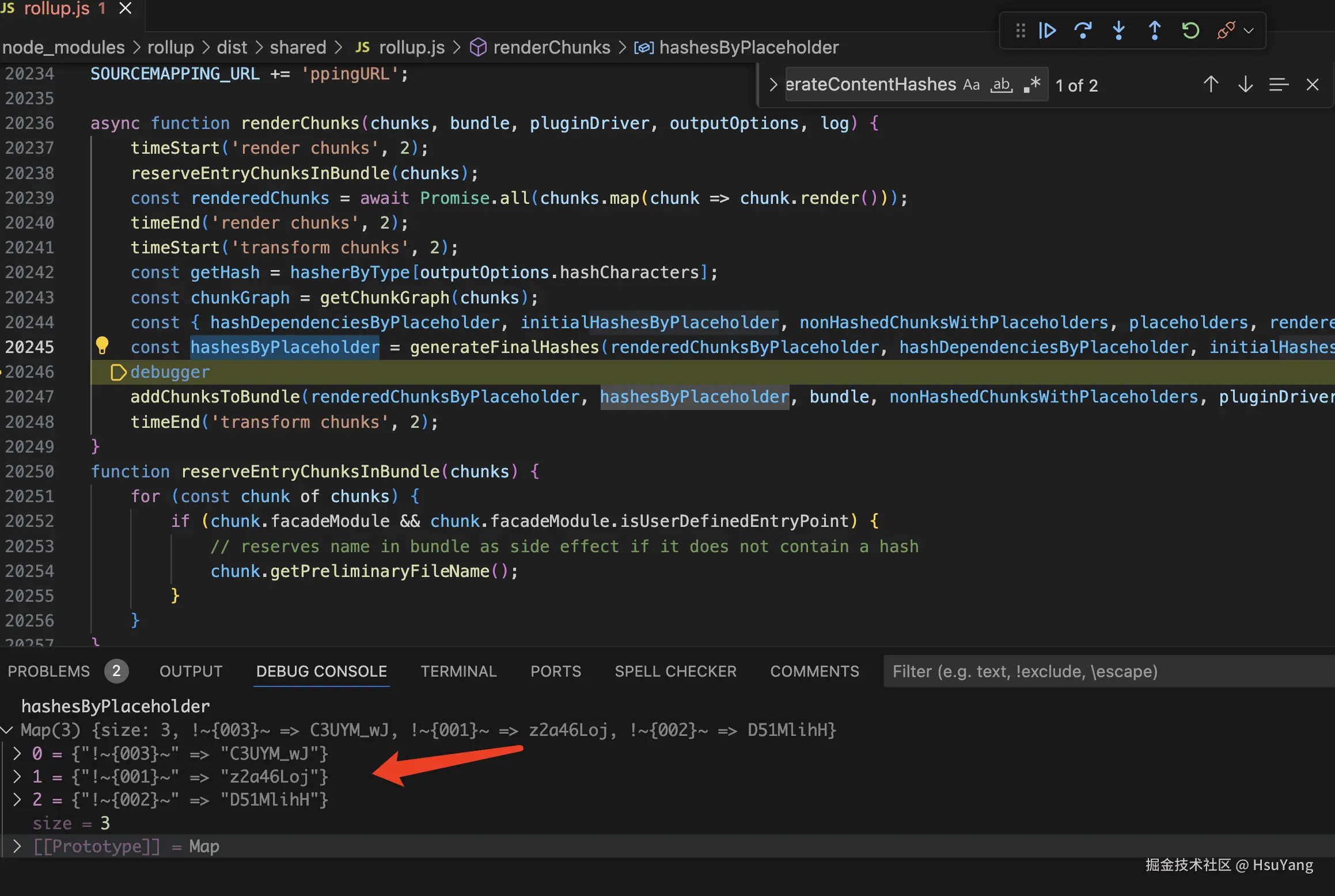Toggle Match Whole Word option
This screenshot has height=896, width=1335.
click(x=1002, y=85)
